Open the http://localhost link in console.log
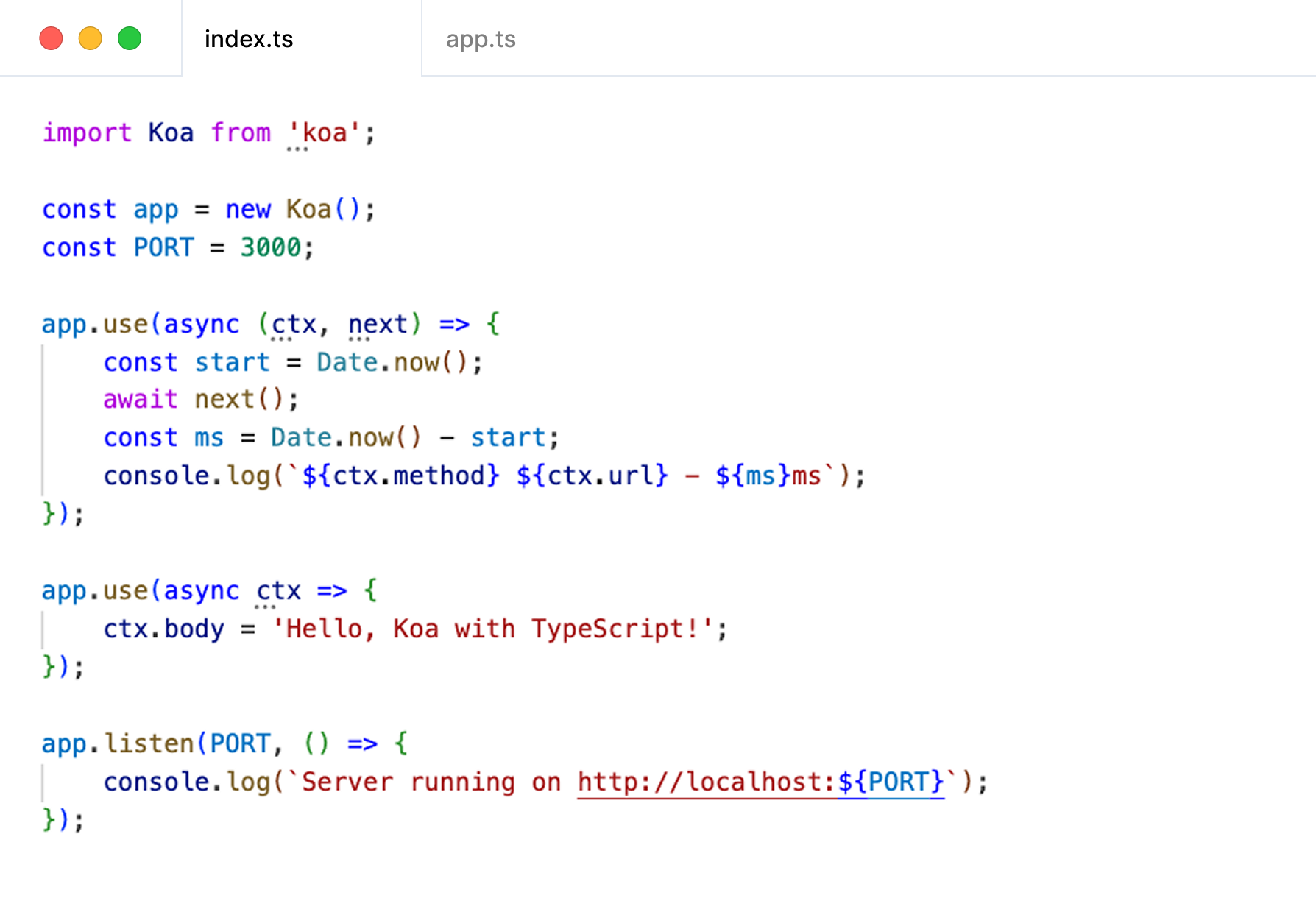The height and width of the screenshot is (901, 1316). 705,782
